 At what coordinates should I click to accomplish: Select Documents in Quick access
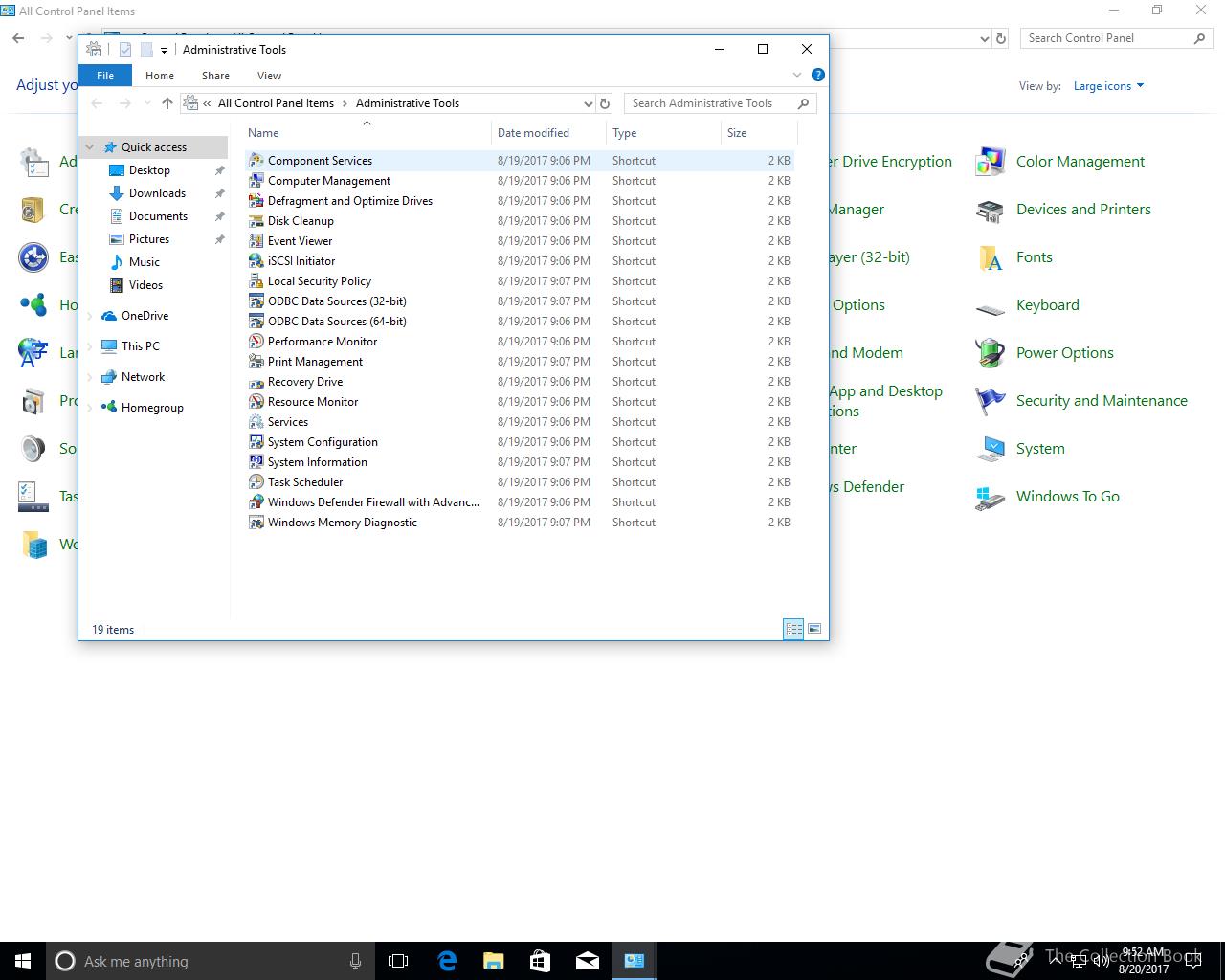[158, 216]
